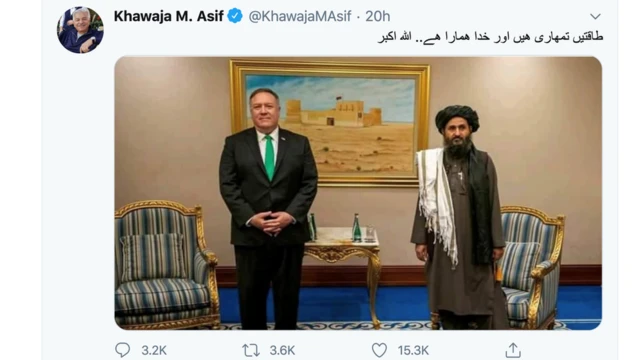Click the 15.3K likes count

[x=413, y=350]
